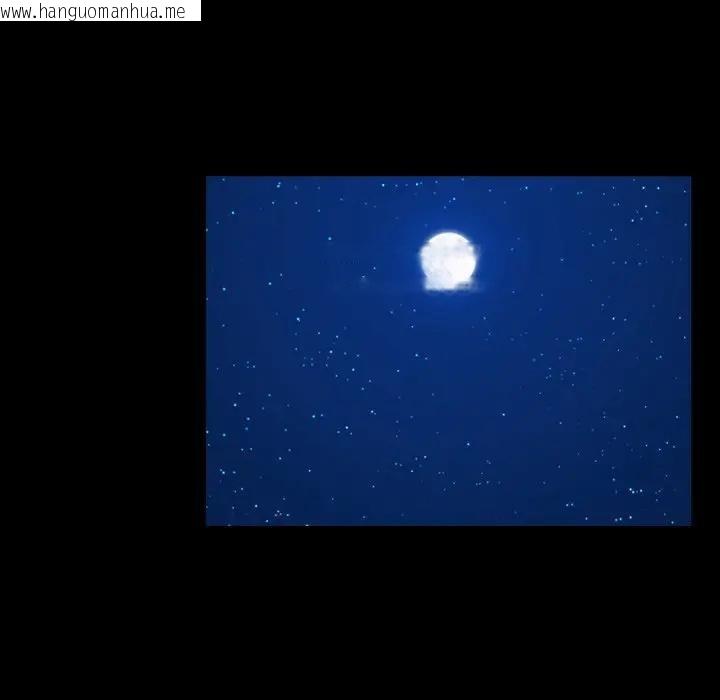Click the glowing full moon

(447, 257)
